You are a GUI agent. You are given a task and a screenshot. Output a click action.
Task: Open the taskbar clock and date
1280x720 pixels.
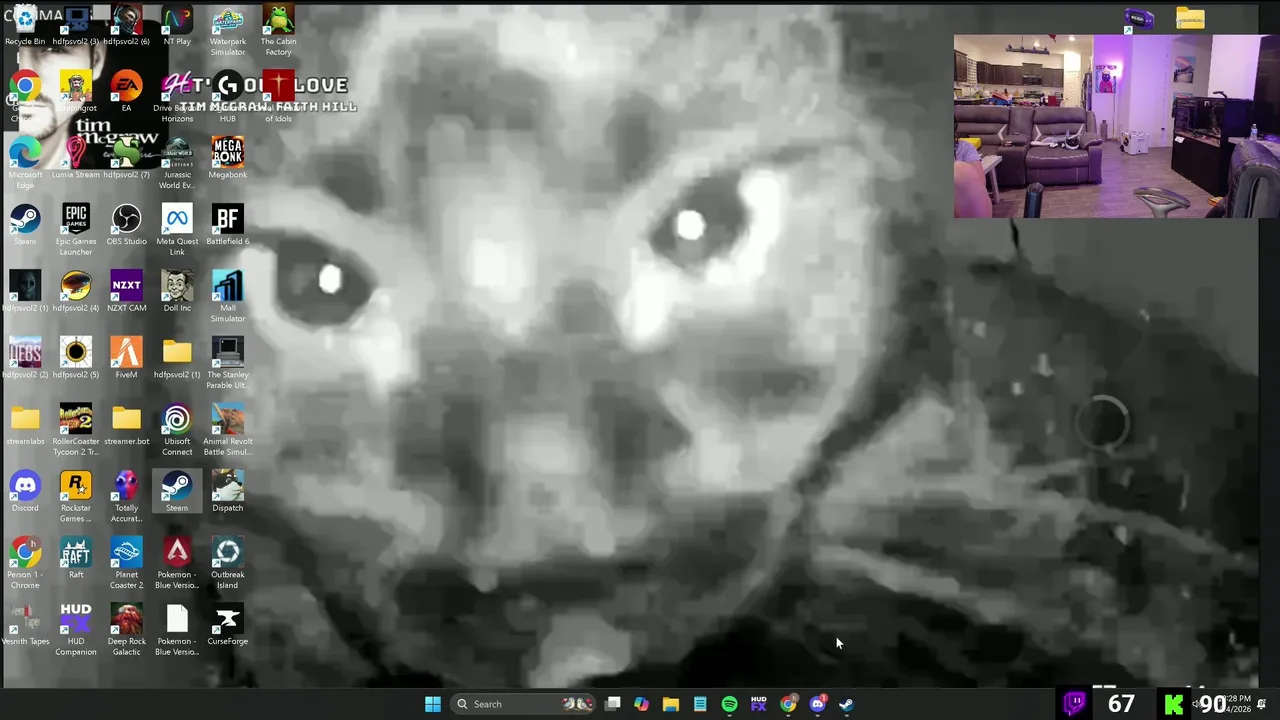1237,704
